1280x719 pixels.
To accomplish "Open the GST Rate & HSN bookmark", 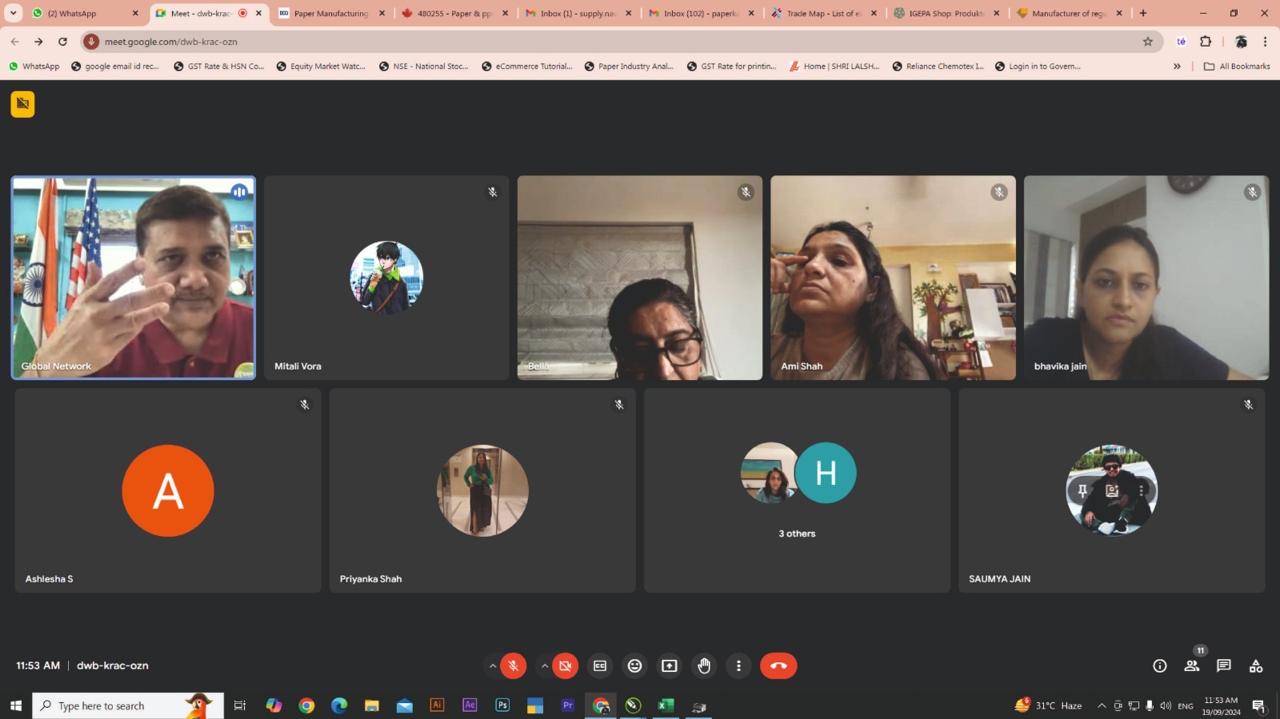I will (x=218, y=66).
